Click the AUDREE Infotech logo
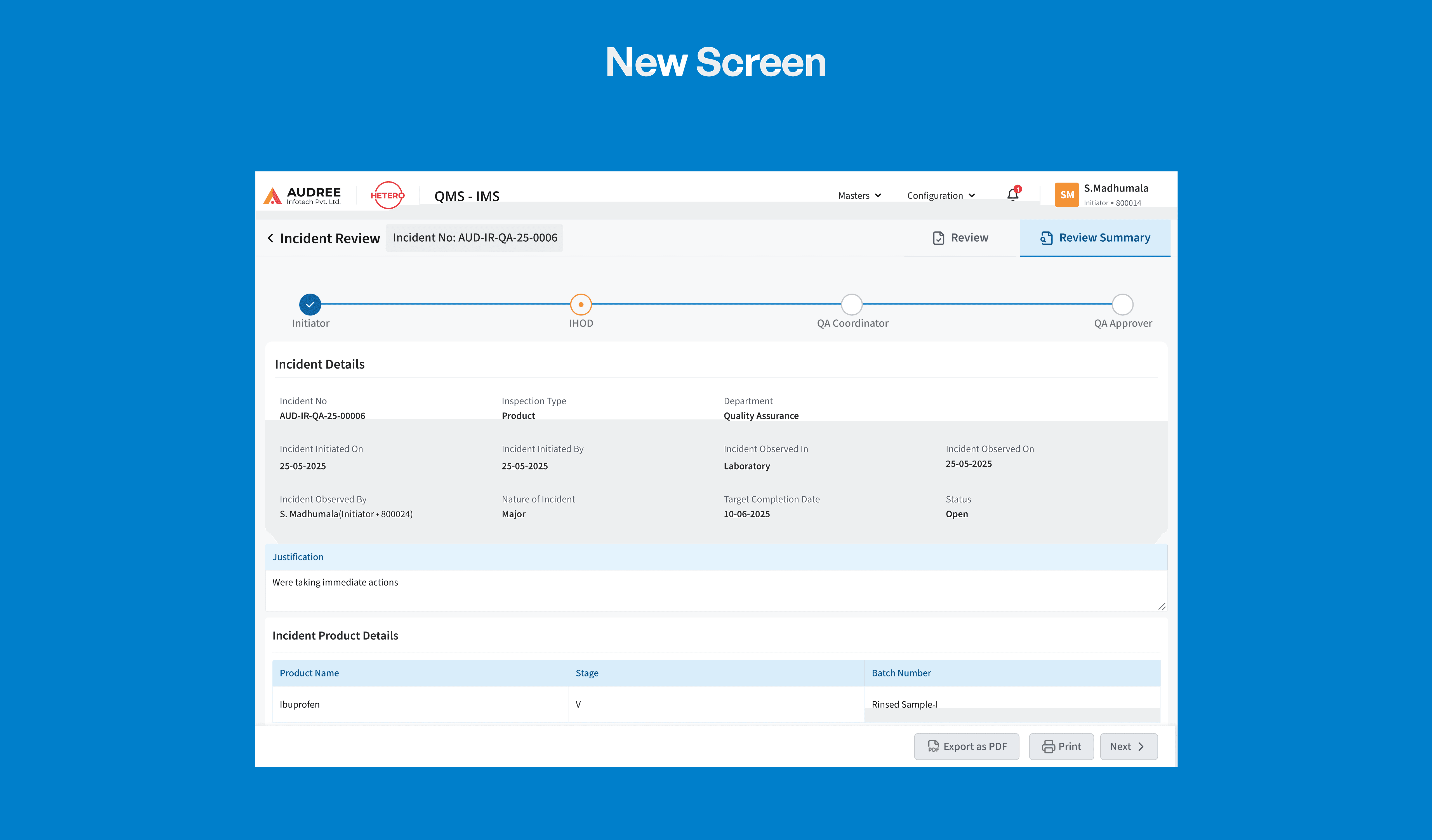Viewport: 1432px width, 840px height. (302, 195)
